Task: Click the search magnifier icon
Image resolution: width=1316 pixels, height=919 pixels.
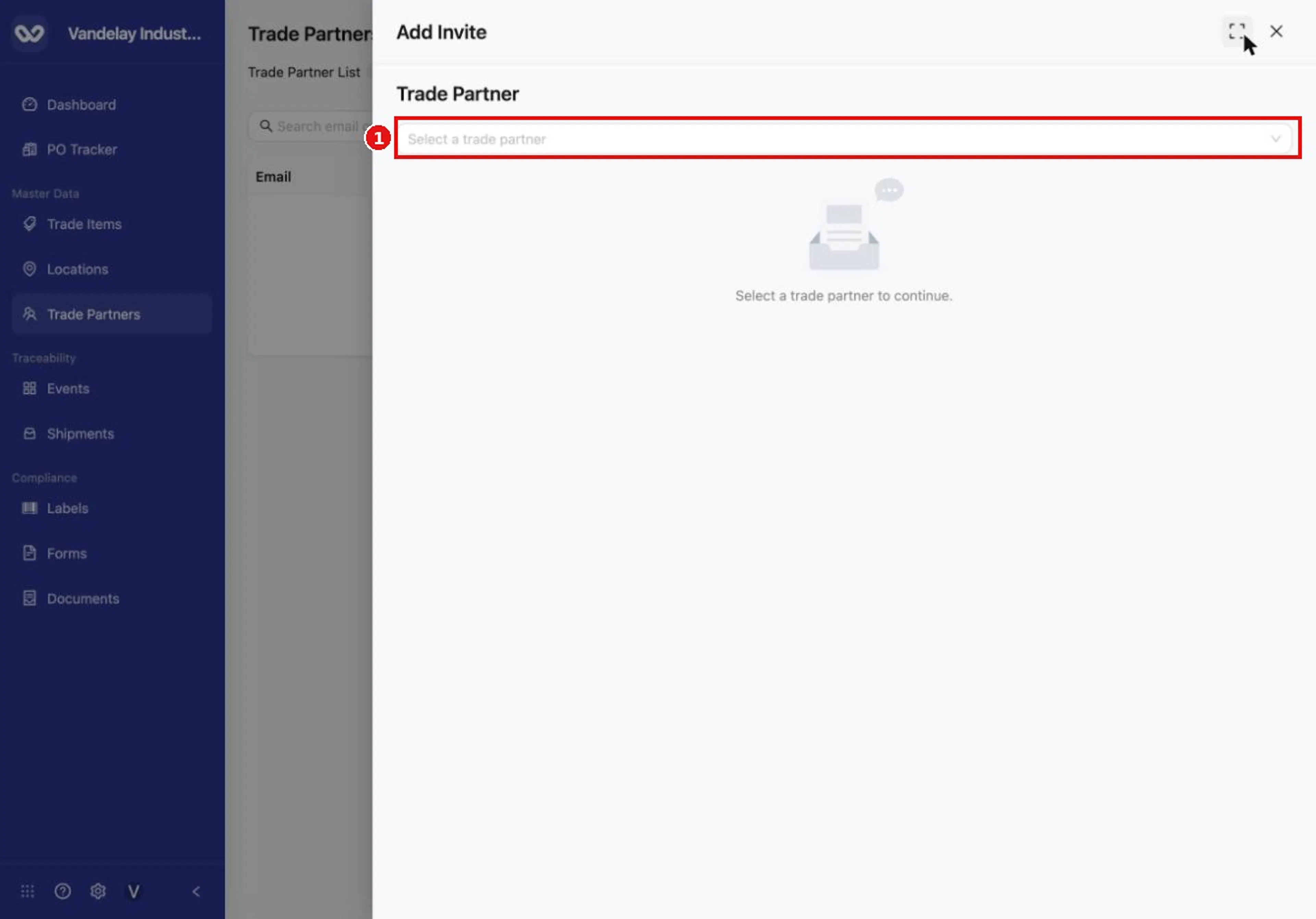Action: 265,125
